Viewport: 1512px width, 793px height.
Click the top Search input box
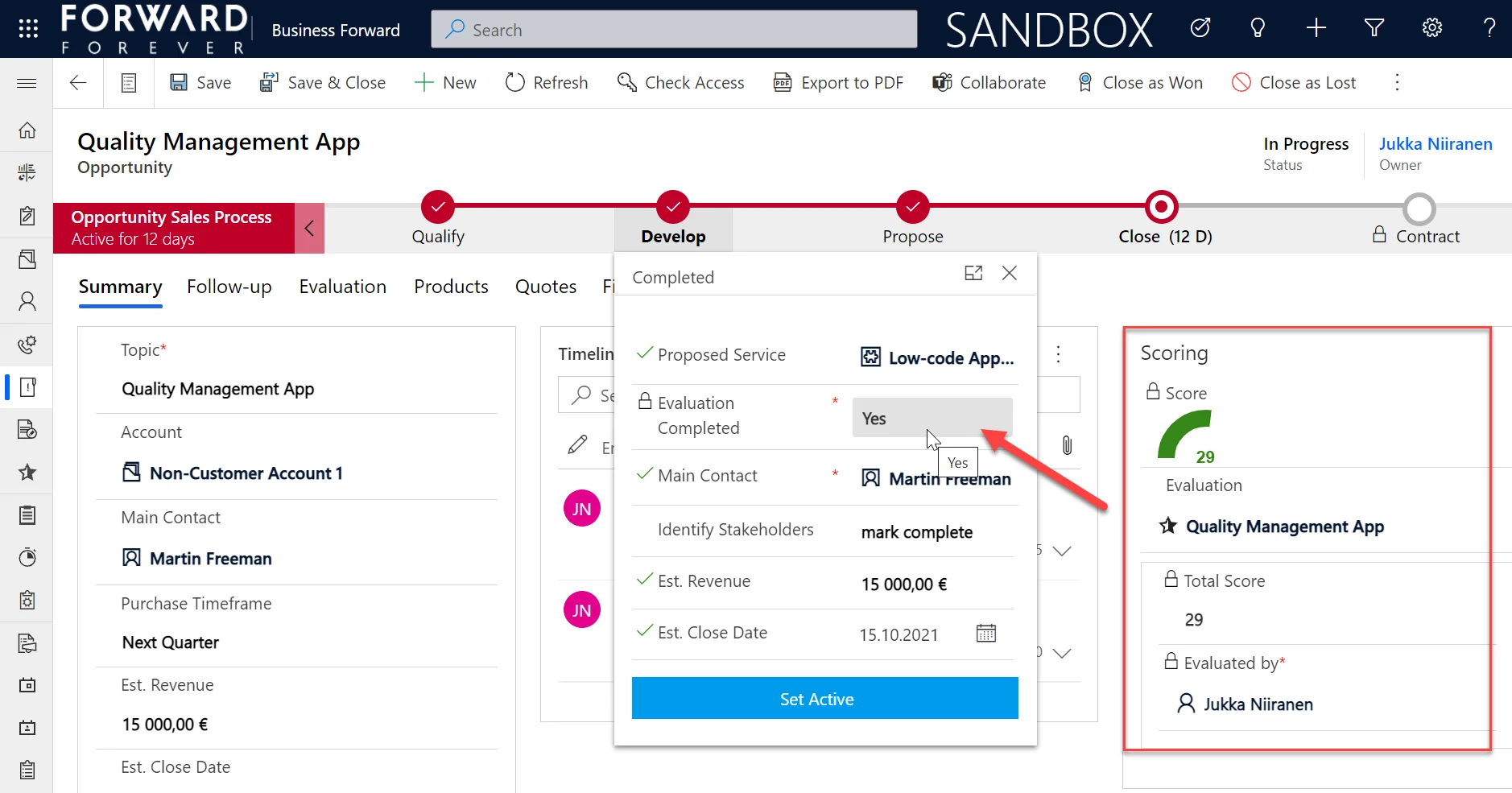click(x=674, y=30)
